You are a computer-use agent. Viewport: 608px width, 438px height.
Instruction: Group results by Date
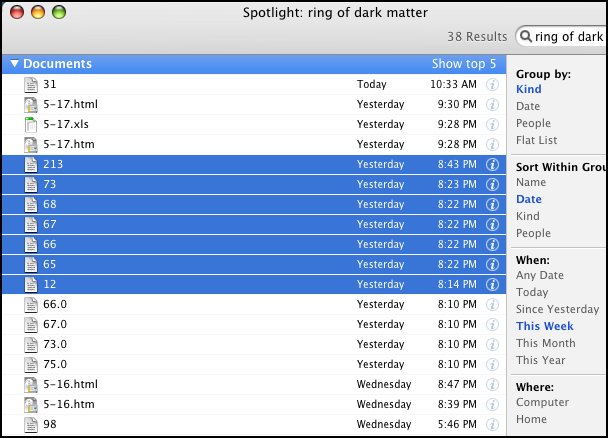528,106
